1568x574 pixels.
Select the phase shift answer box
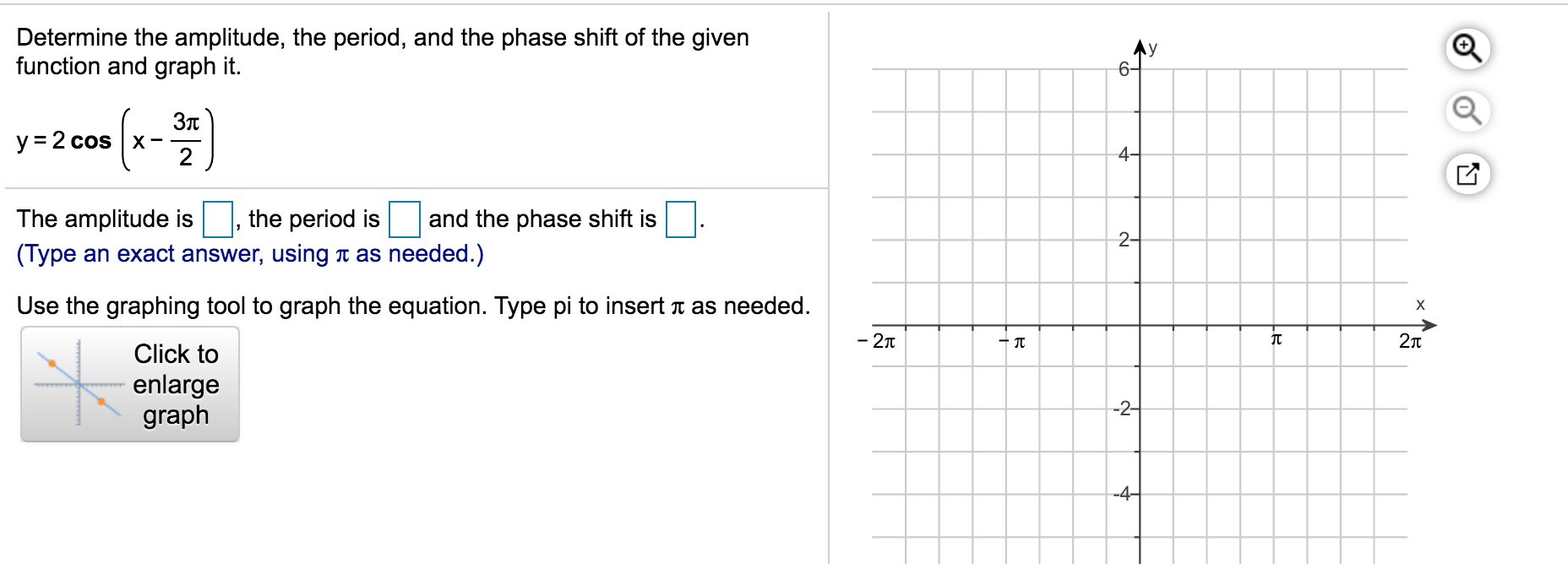click(x=681, y=219)
